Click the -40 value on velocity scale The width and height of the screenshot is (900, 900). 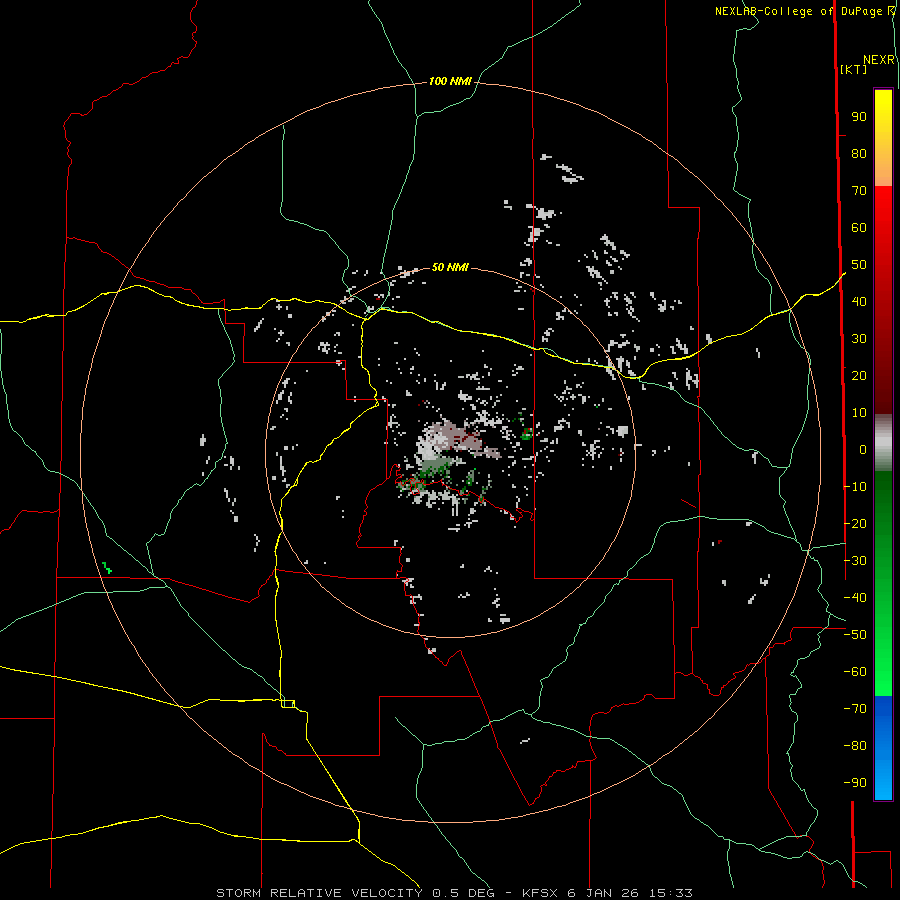point(855,598)
